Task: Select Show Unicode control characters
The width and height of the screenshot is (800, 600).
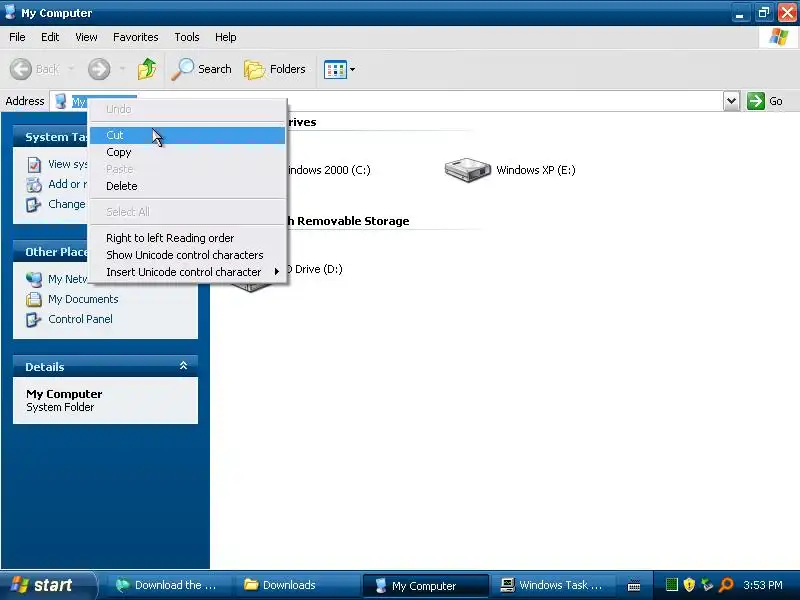Action: pyautogui.click(x=187, y=255)
